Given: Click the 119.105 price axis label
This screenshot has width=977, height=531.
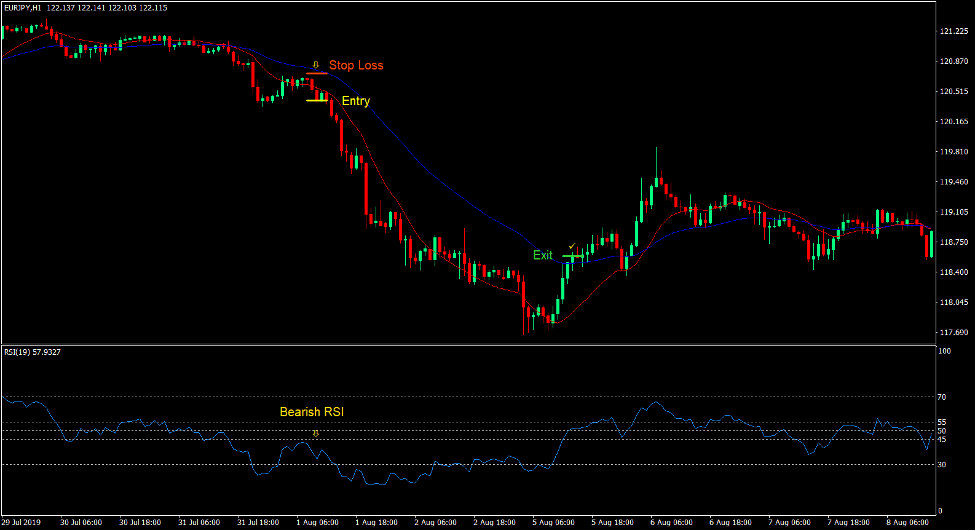Looking at the screenshot, I should 954,212.
